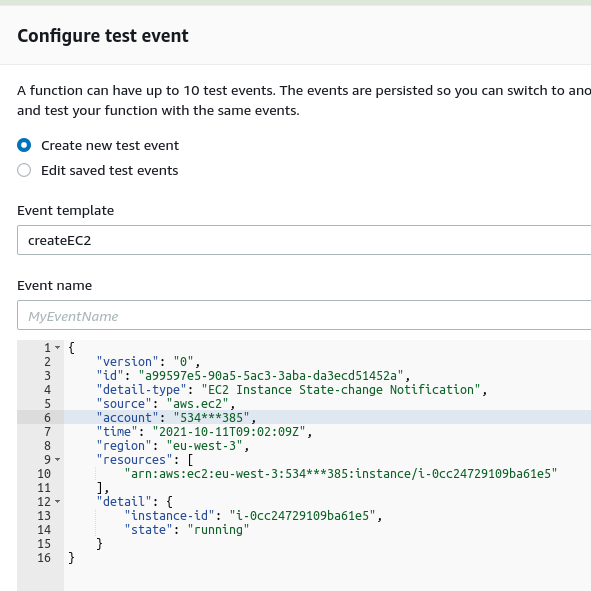Click the Configure test event heading
Viewport: 591px width, 591px height.
coord(103,36)
